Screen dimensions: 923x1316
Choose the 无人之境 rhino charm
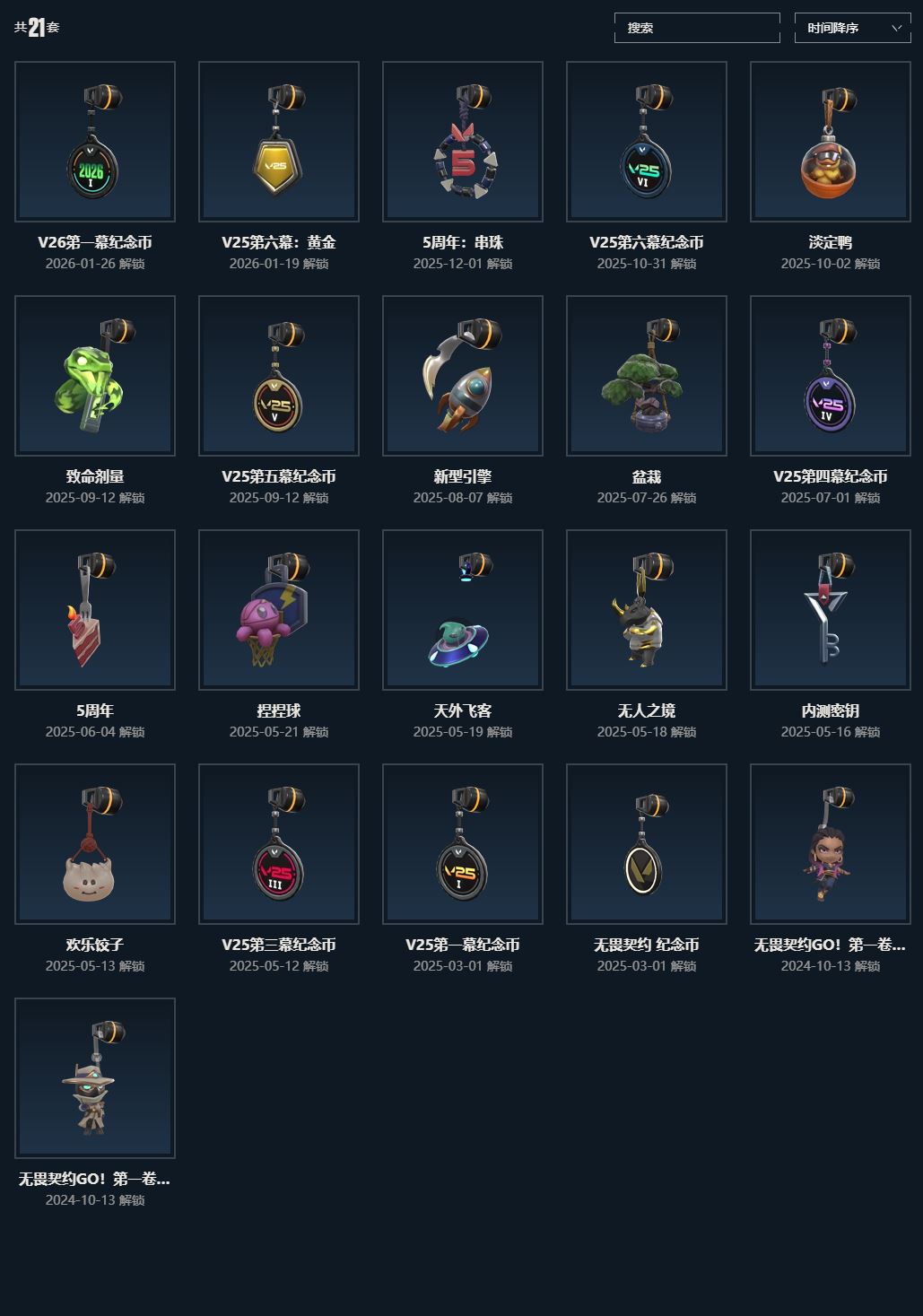click(647, 610)
